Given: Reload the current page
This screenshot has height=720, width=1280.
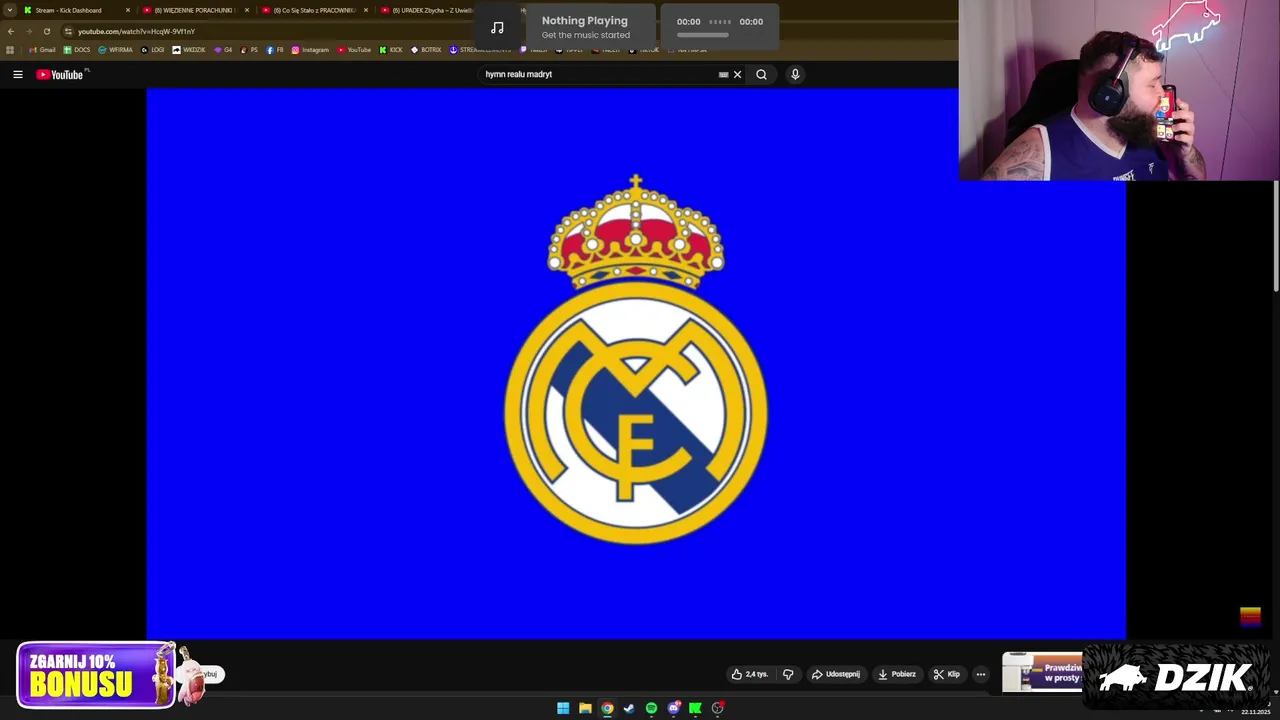Looking at the screenshot, I should coord(46,31).
